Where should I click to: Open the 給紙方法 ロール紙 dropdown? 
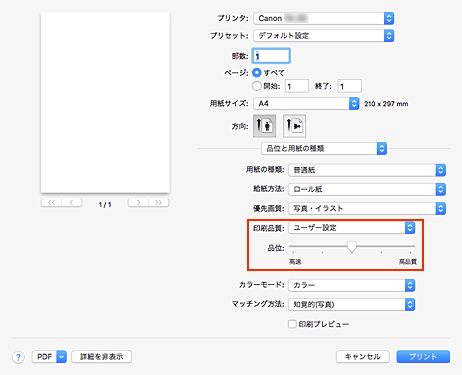(367, 189)
